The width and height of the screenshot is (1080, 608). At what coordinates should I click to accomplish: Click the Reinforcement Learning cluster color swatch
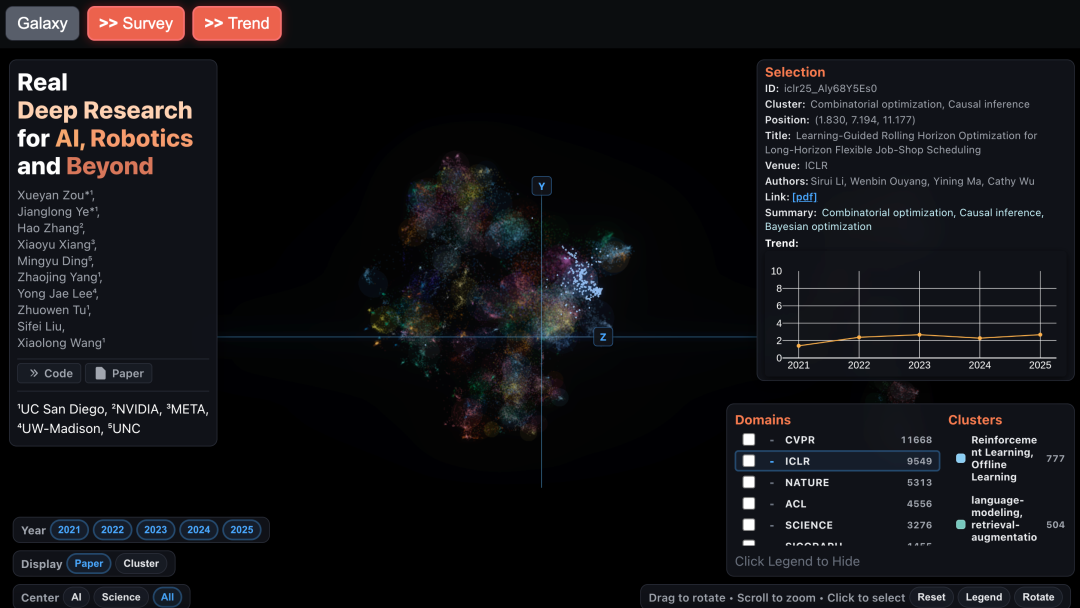click(961, 459)
